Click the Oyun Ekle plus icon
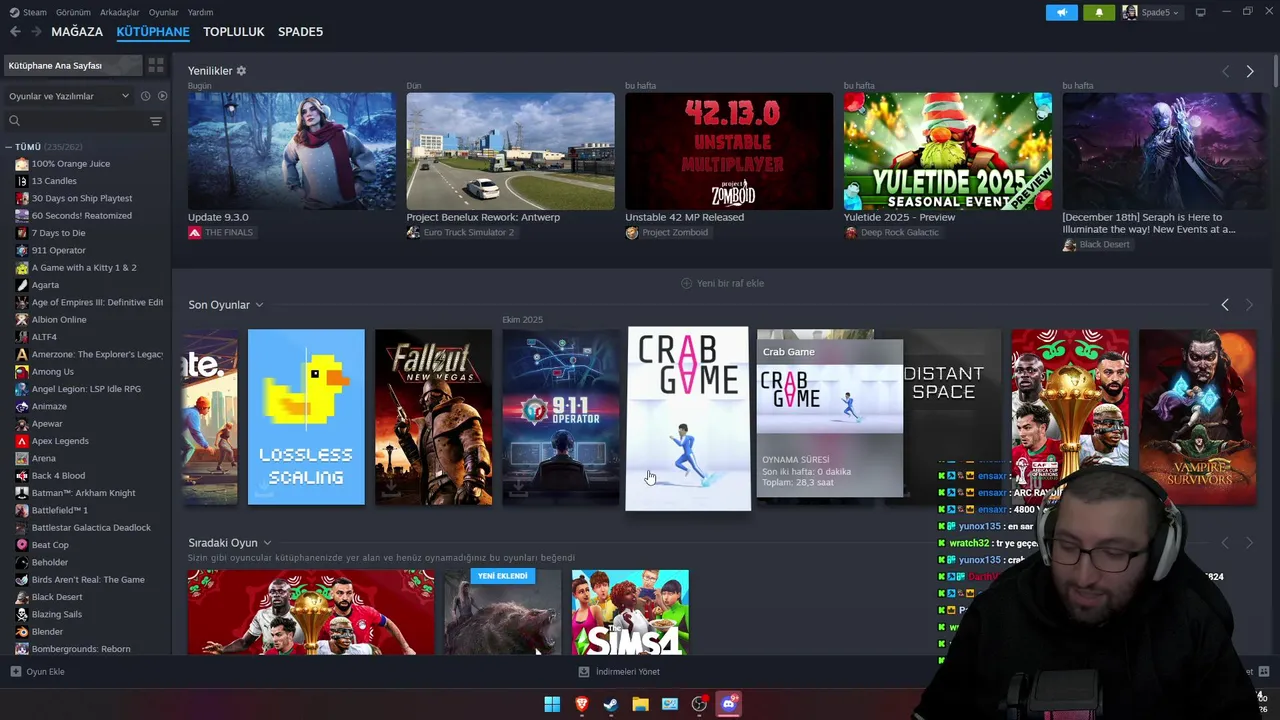 tap(15, 672)
